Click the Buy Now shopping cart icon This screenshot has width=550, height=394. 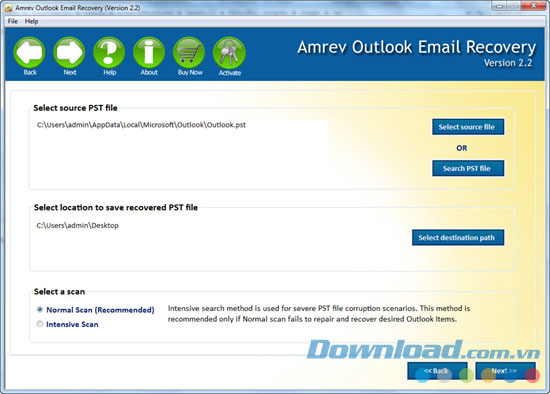[189, 53]
